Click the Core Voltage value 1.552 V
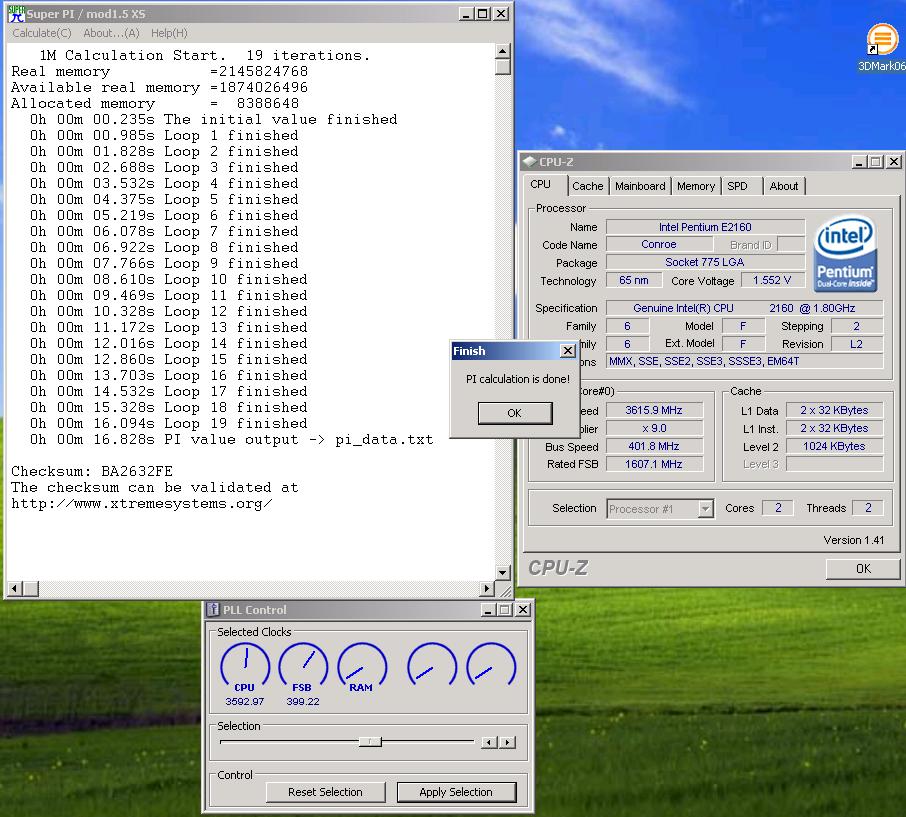 (772, 280)
